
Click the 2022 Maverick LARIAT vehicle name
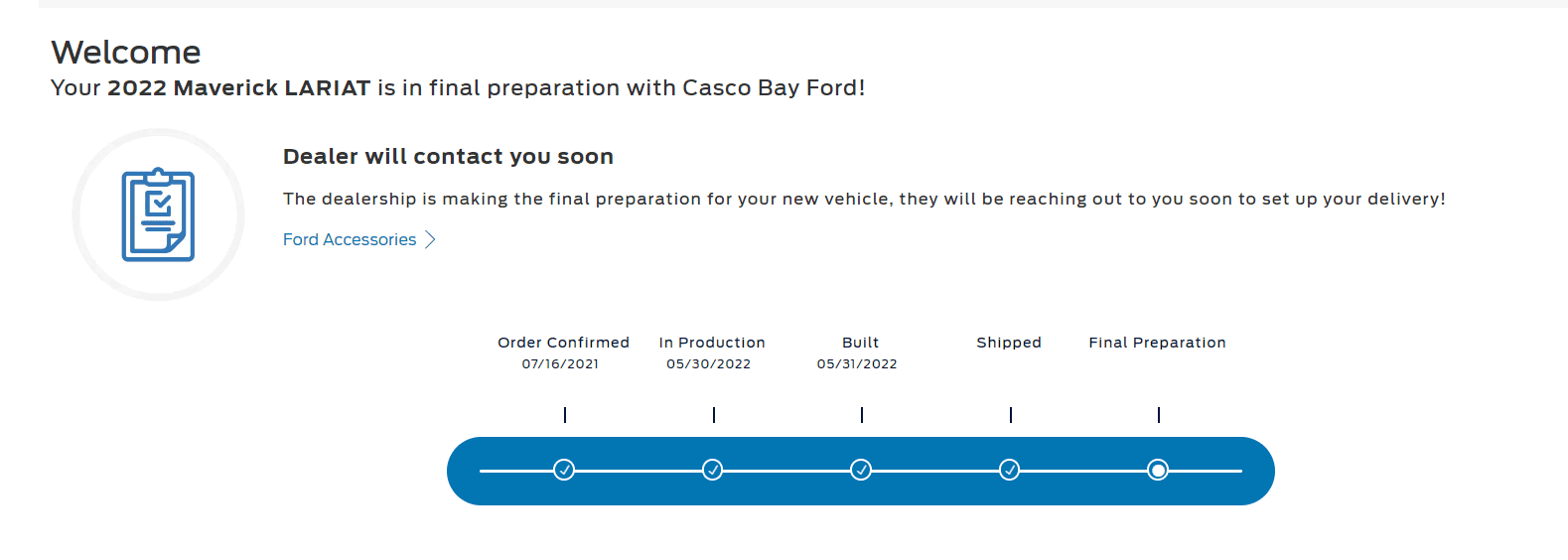(x=238, y=88)
